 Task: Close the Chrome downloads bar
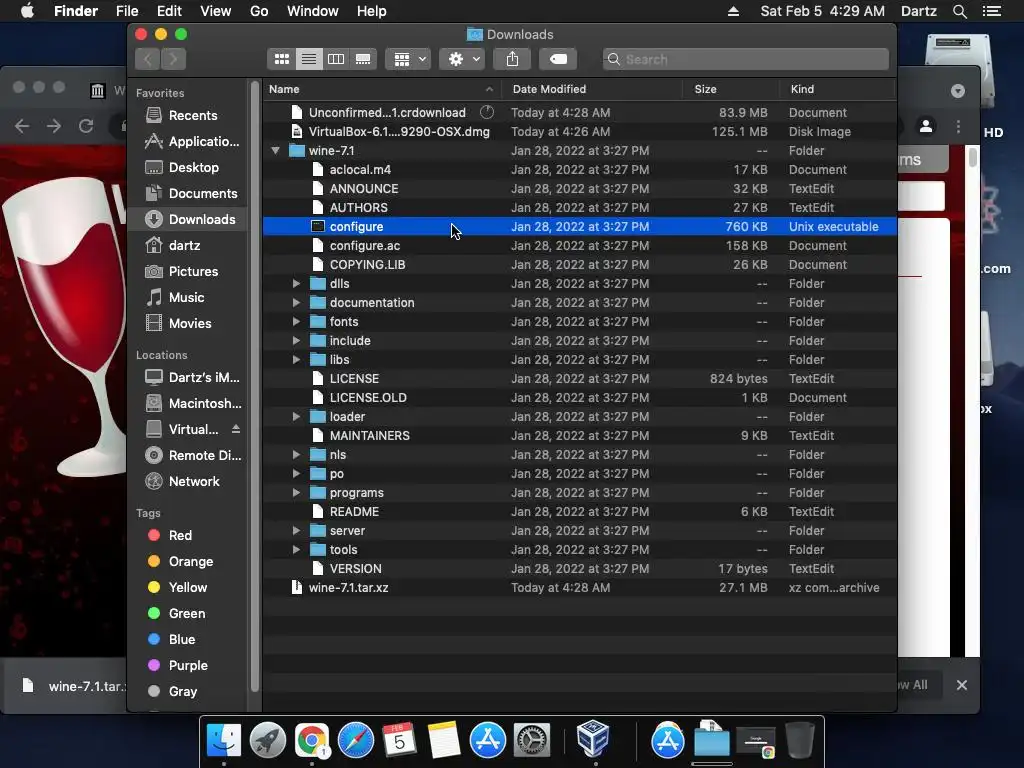pos(961,685)
